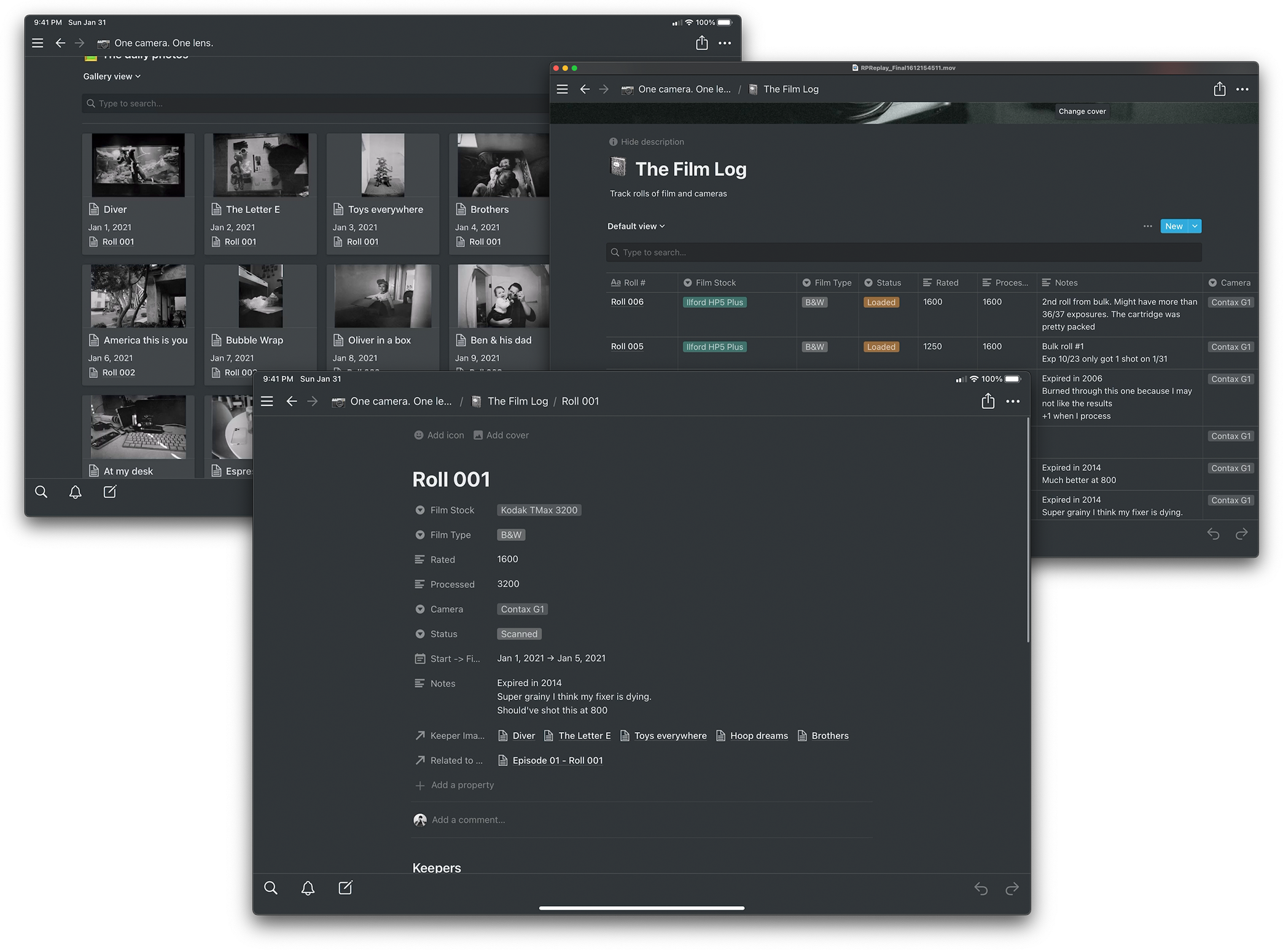The height and width of the screenshot is (952, 1283).
Task: Sort by the Film Stock column header
Action: [x=715, y=283]
